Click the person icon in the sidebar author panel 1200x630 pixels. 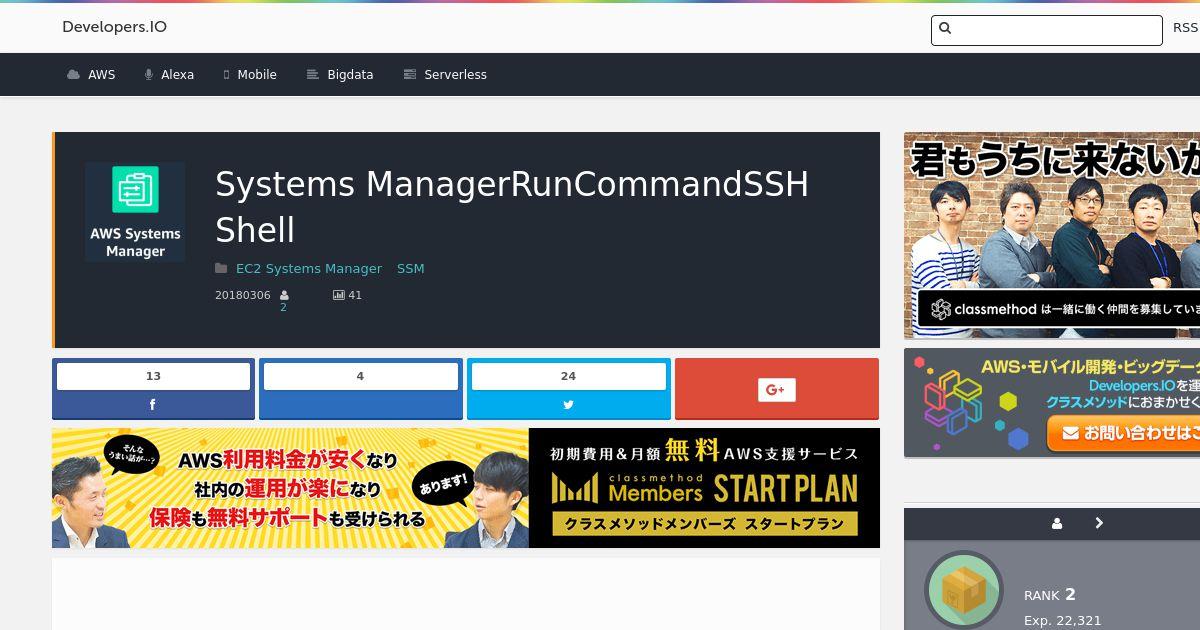(1057, 523)
